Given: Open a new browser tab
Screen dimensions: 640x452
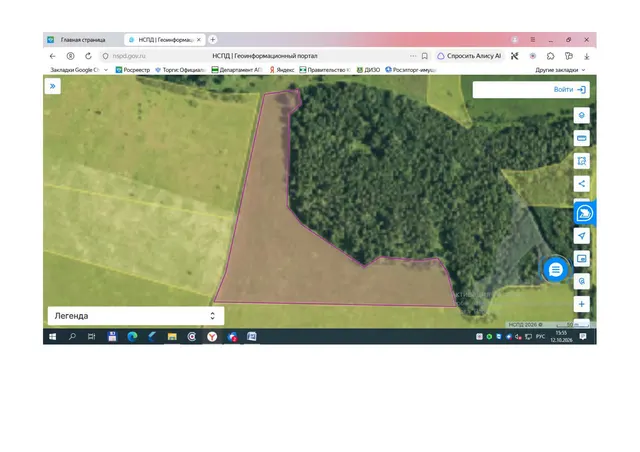Looking at the screenshot, I should (213, 40).
